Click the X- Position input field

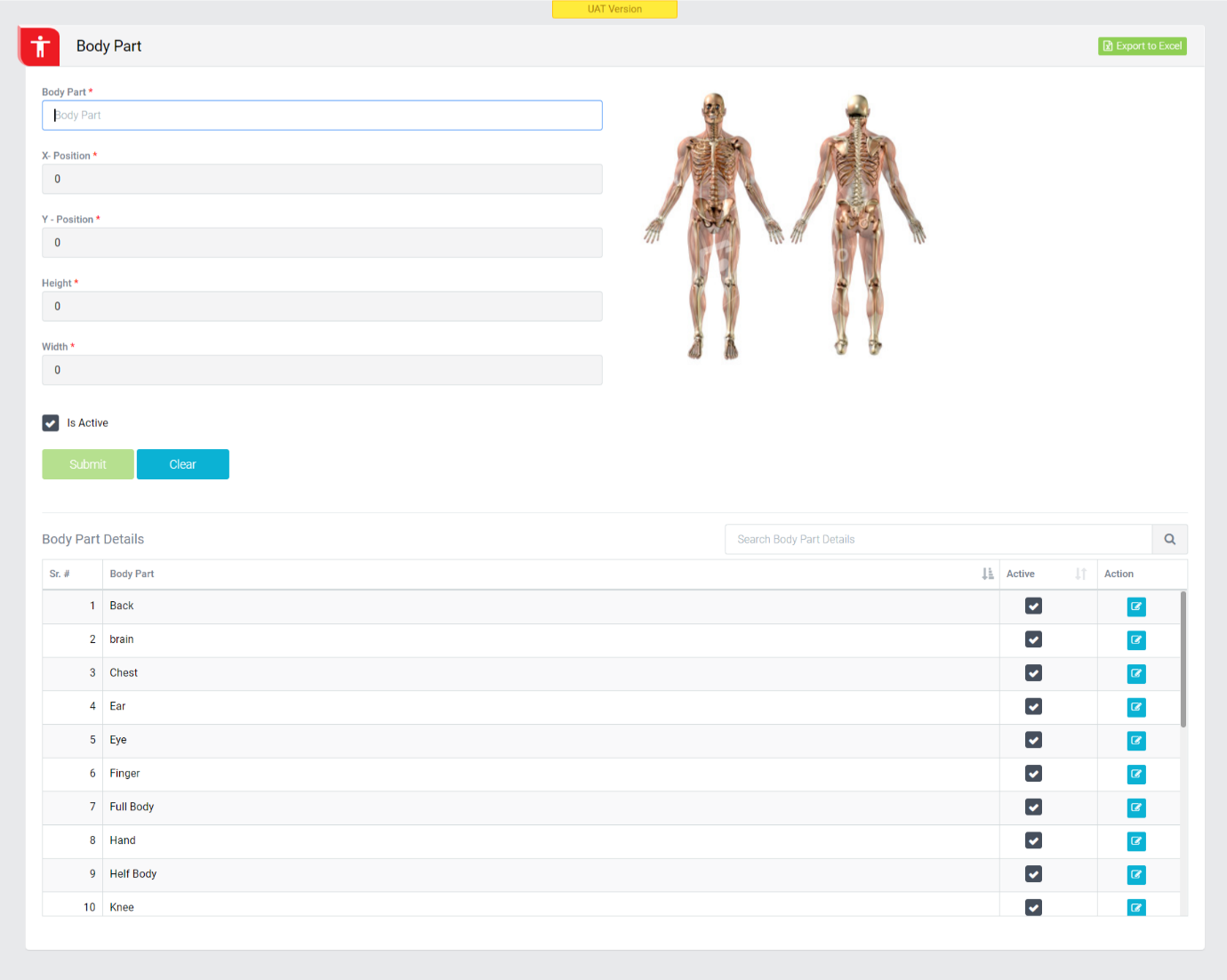tap(322, 179)
